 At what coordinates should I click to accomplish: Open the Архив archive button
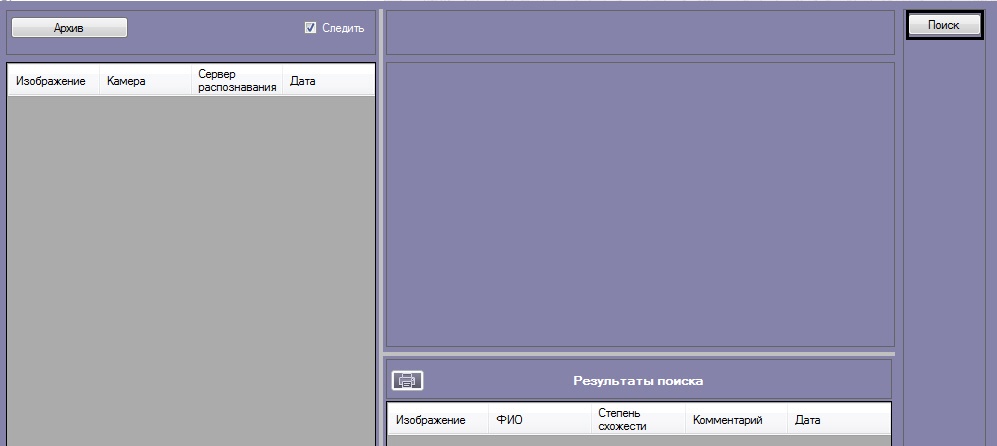pos(69,28)
